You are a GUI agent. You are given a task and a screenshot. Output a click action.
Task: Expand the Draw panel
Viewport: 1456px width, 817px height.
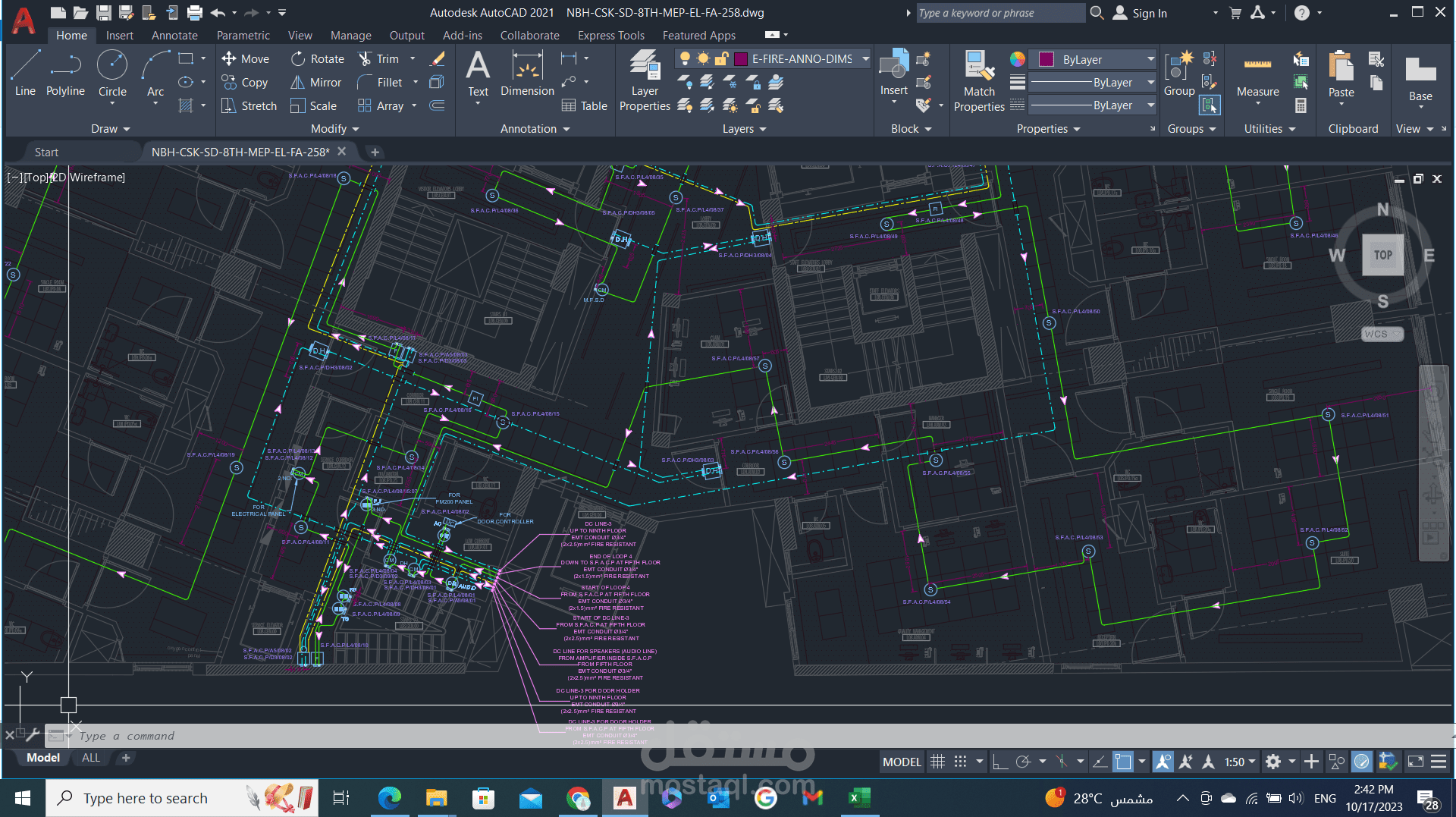pos(111,129)
